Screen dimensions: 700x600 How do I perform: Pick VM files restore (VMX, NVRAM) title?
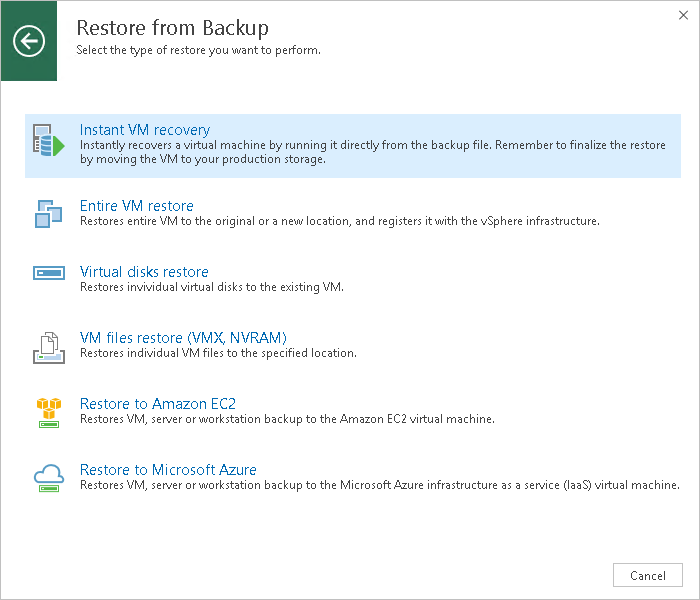tap(183, 338)
